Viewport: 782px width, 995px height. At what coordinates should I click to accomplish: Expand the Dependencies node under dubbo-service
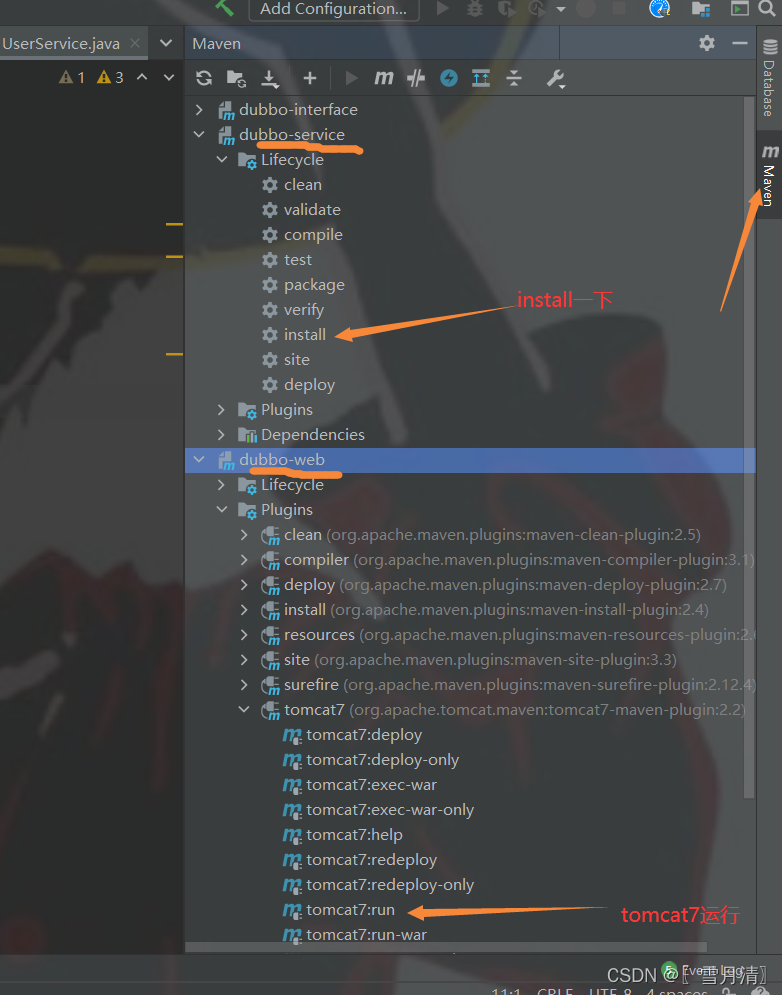(x=221, y=435)
